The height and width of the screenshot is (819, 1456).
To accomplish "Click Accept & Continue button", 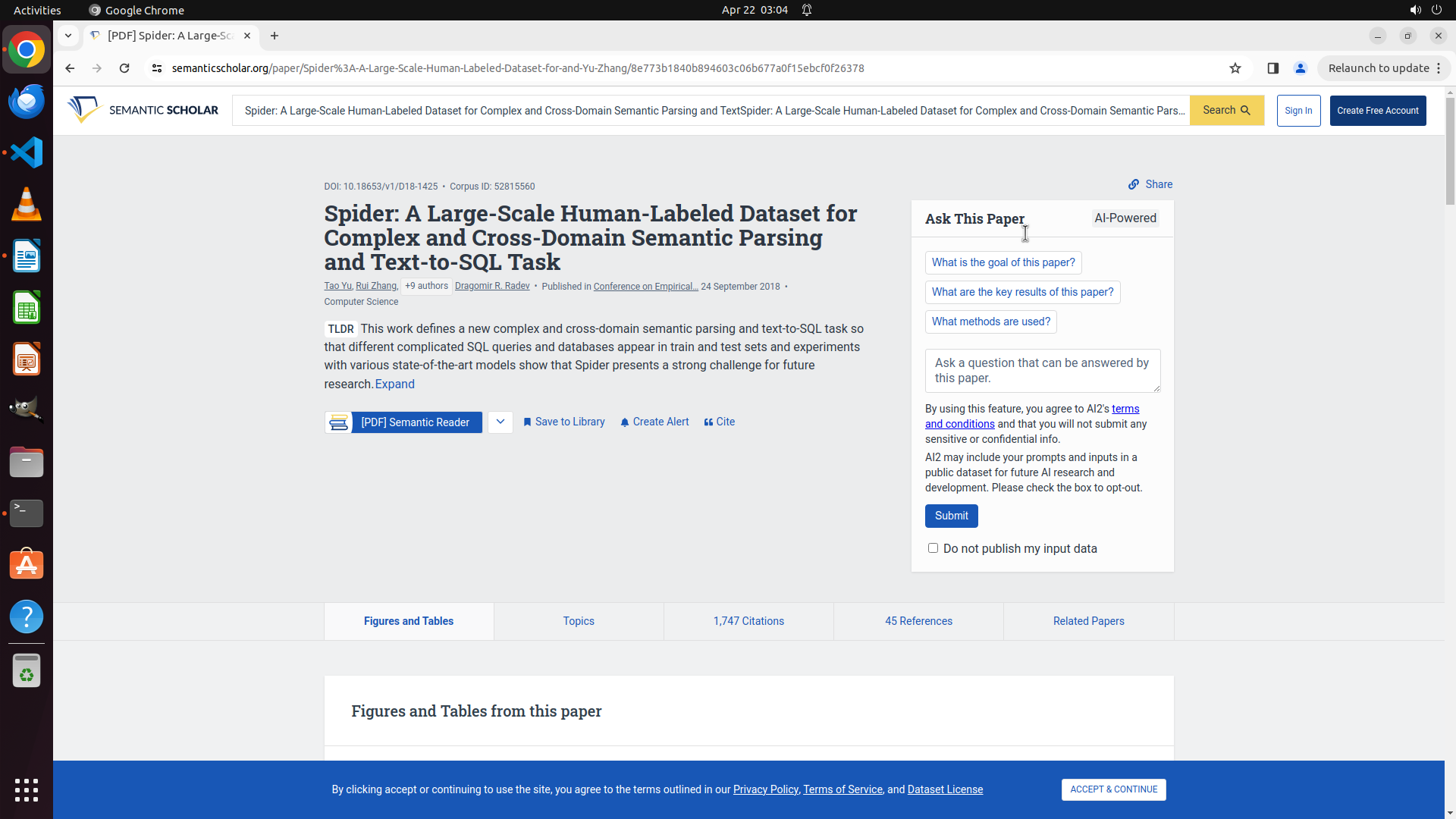I will (1113, 789).
